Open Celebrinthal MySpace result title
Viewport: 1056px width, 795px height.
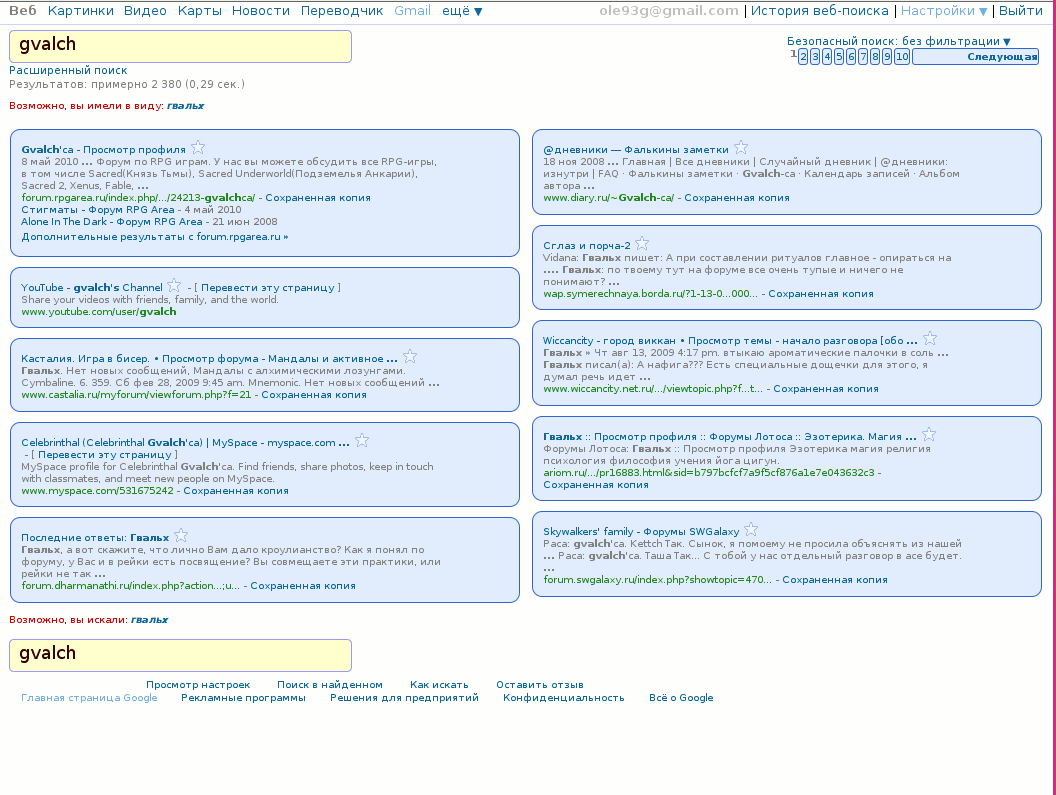click(185, 443)
